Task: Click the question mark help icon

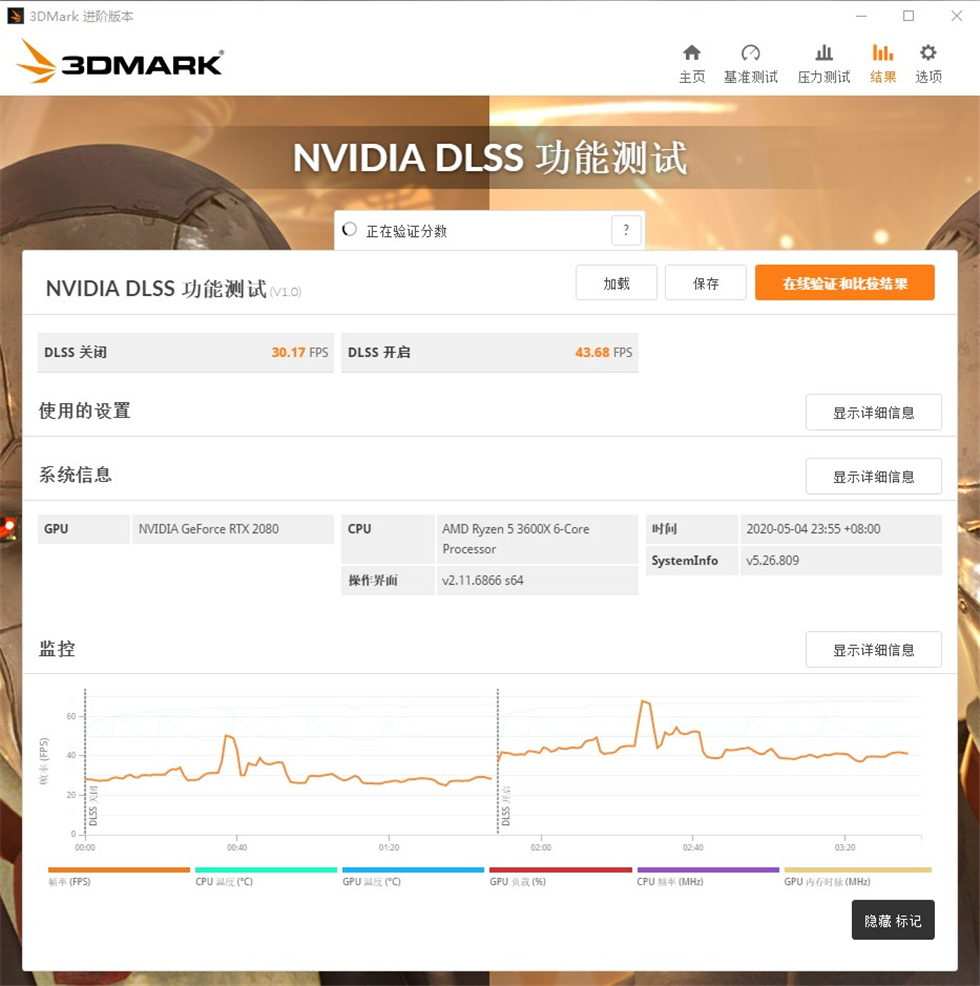Action: (626, 230)
